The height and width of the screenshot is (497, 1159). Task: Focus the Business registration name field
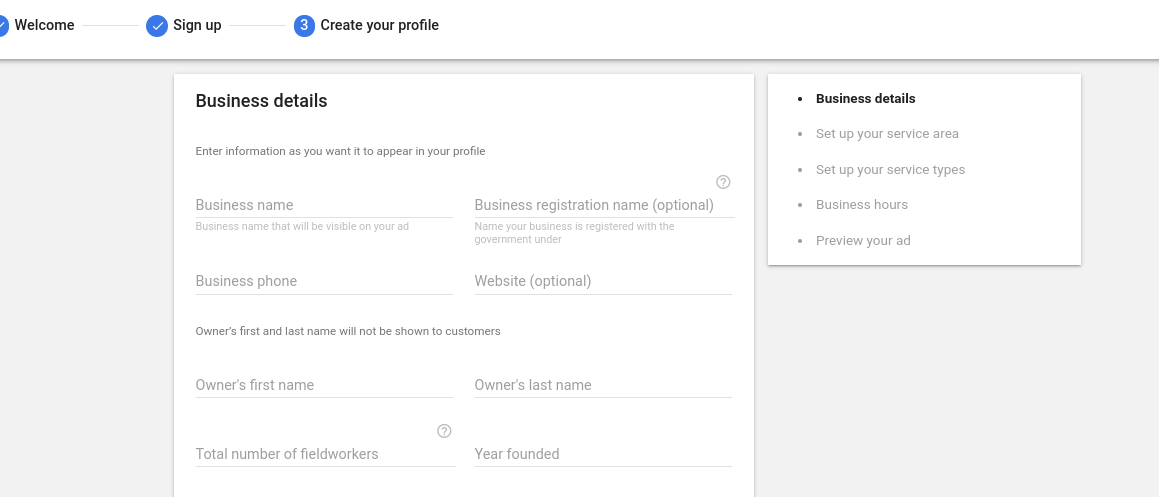604,206
